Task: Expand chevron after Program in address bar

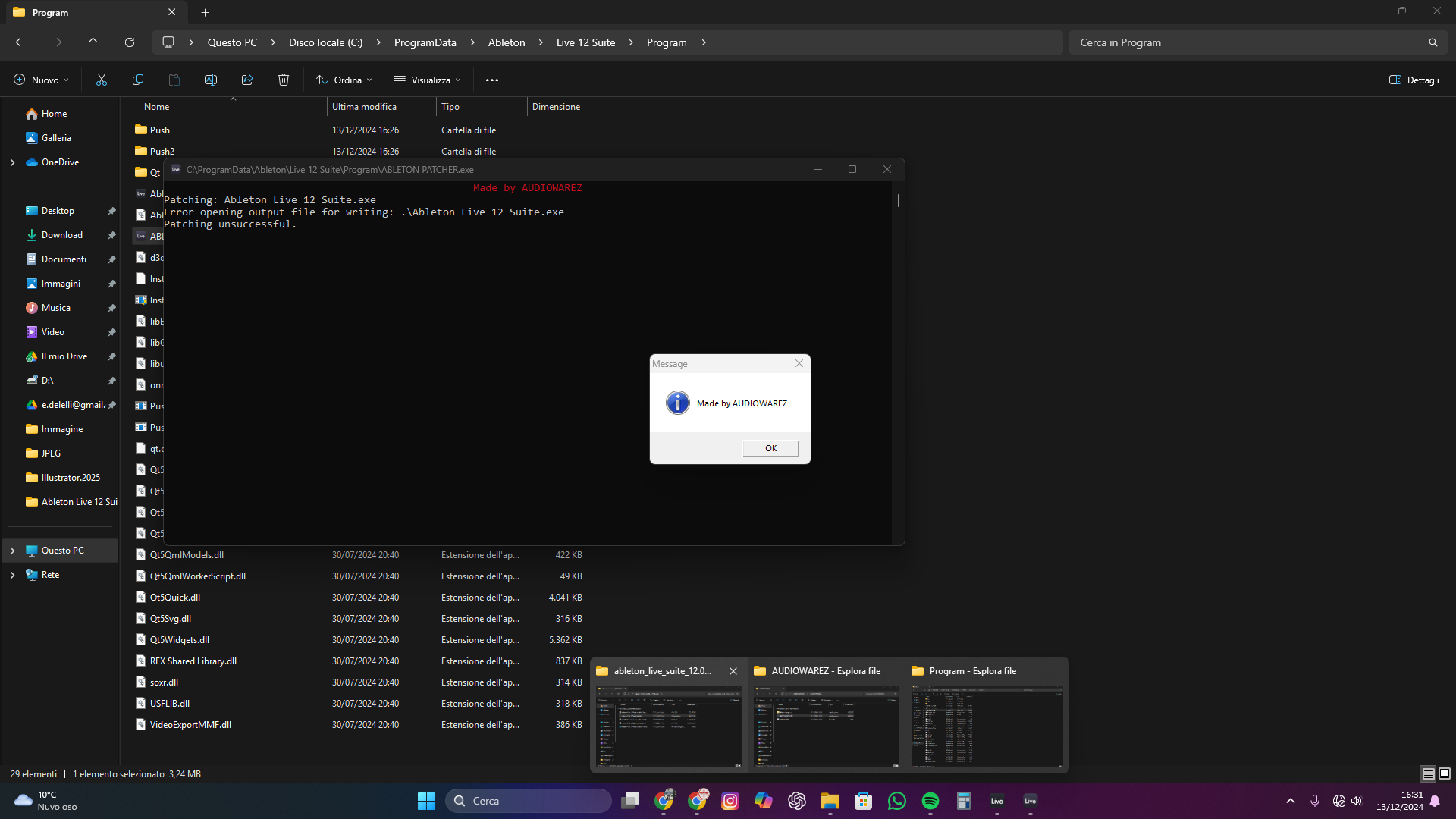Action: pos(704,42)
